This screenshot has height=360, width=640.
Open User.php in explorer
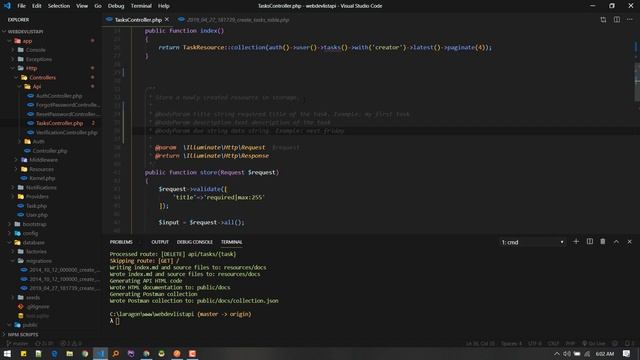click(37, 215)
